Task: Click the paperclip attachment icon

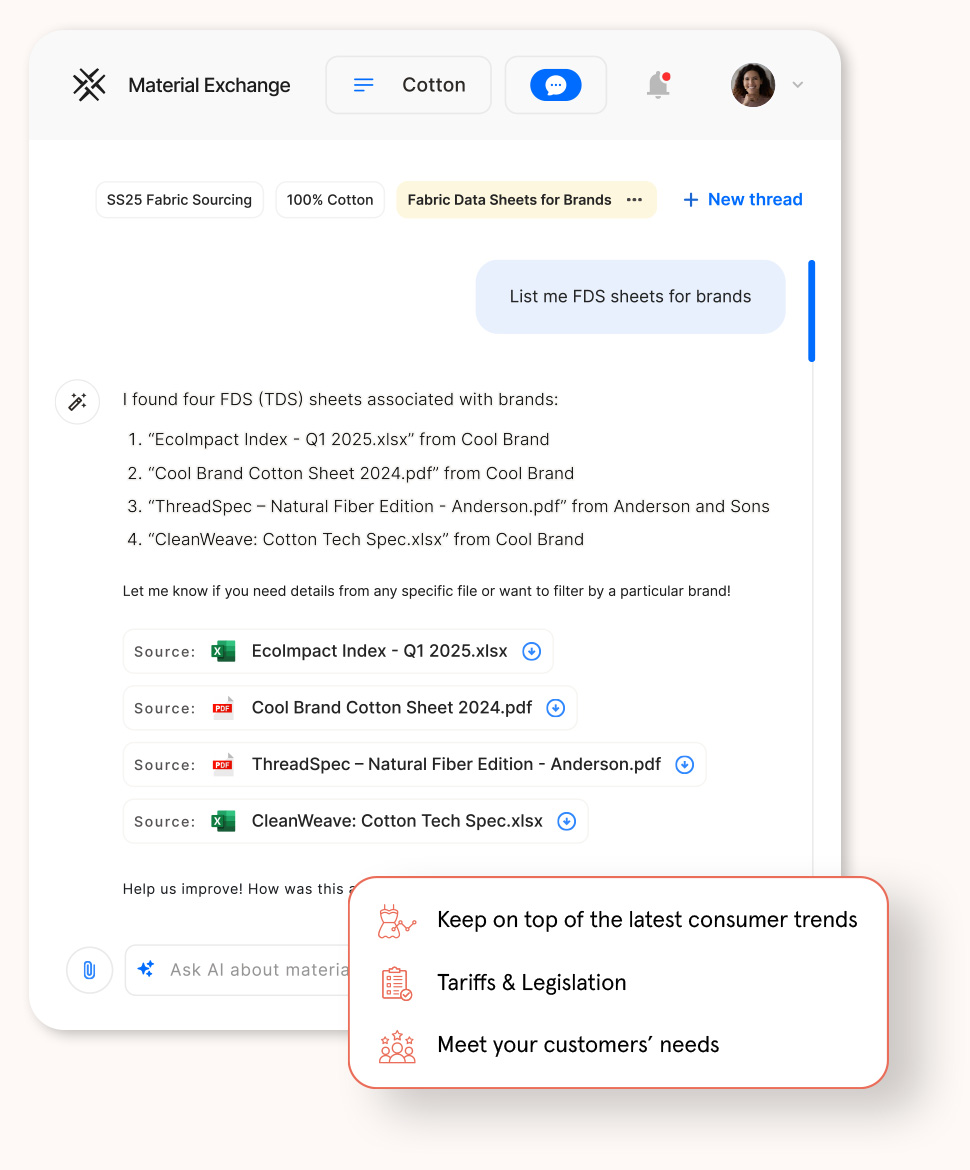Action: point(89,970)
